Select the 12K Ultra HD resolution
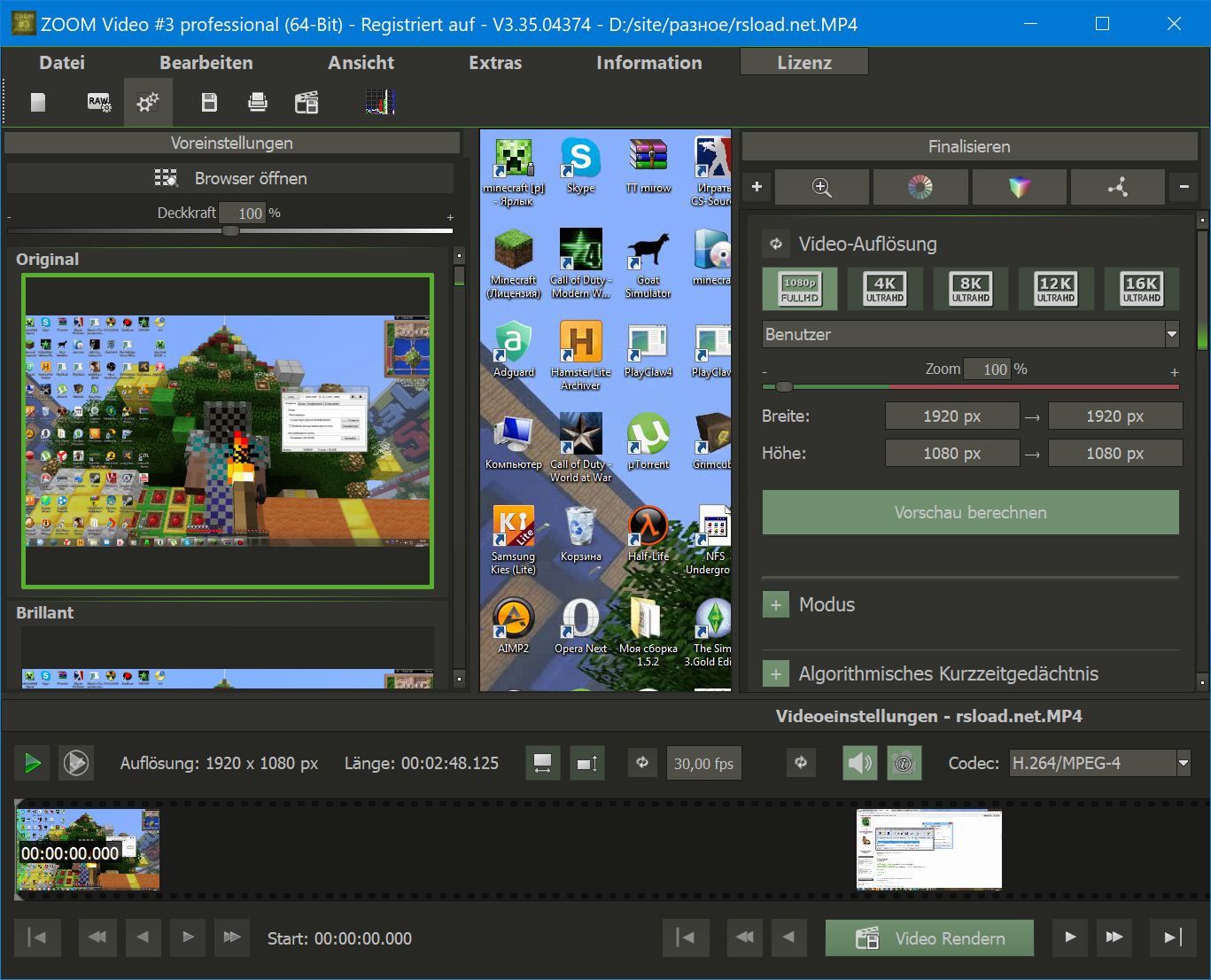 click(x=1056, y=289)
